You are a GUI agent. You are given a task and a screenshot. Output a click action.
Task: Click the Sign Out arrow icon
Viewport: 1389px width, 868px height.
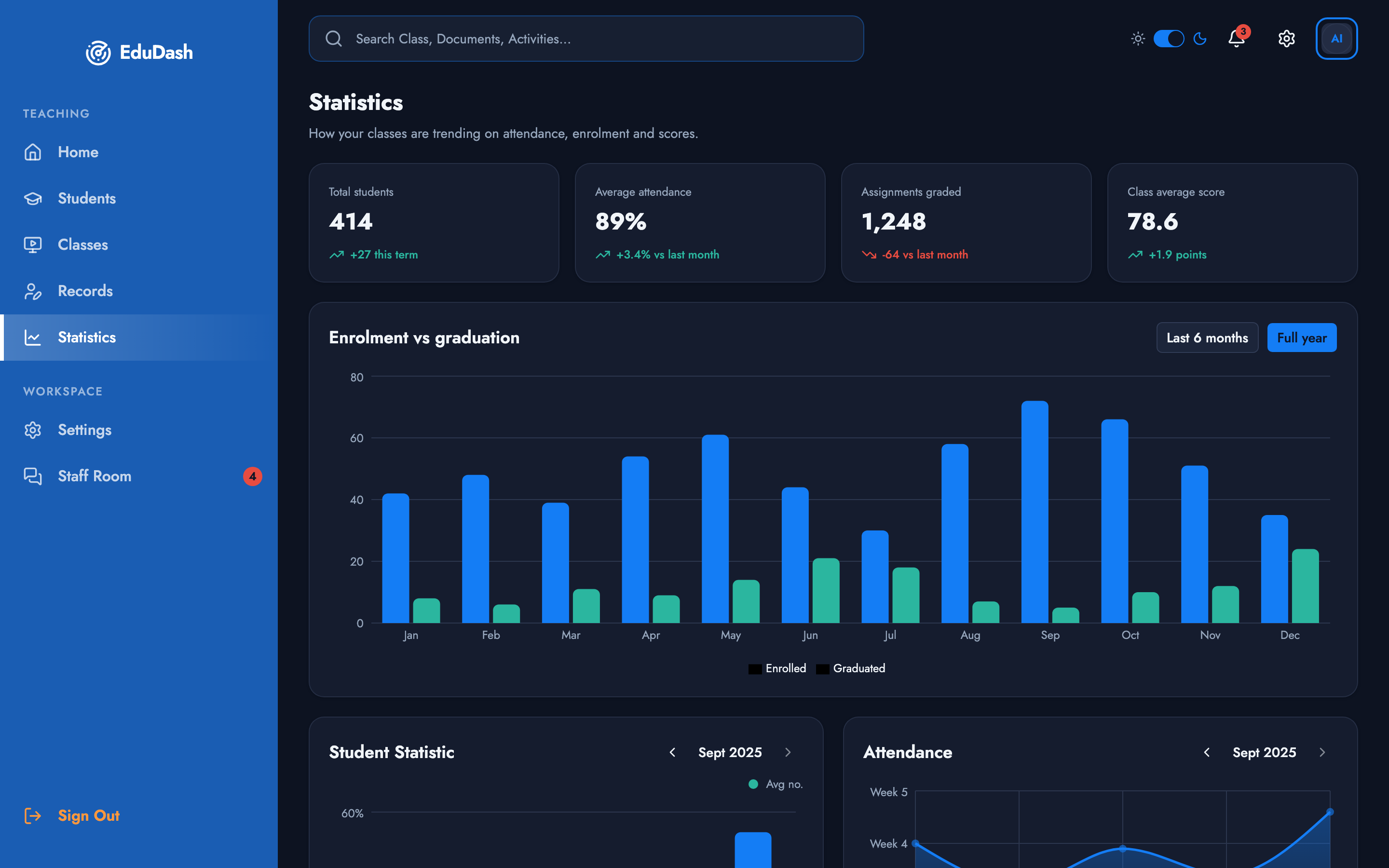click(x=33, y=816)
